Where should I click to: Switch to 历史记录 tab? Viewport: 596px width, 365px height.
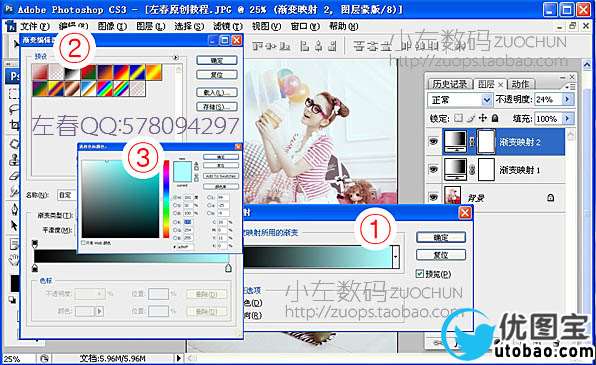tap(450, 84)
